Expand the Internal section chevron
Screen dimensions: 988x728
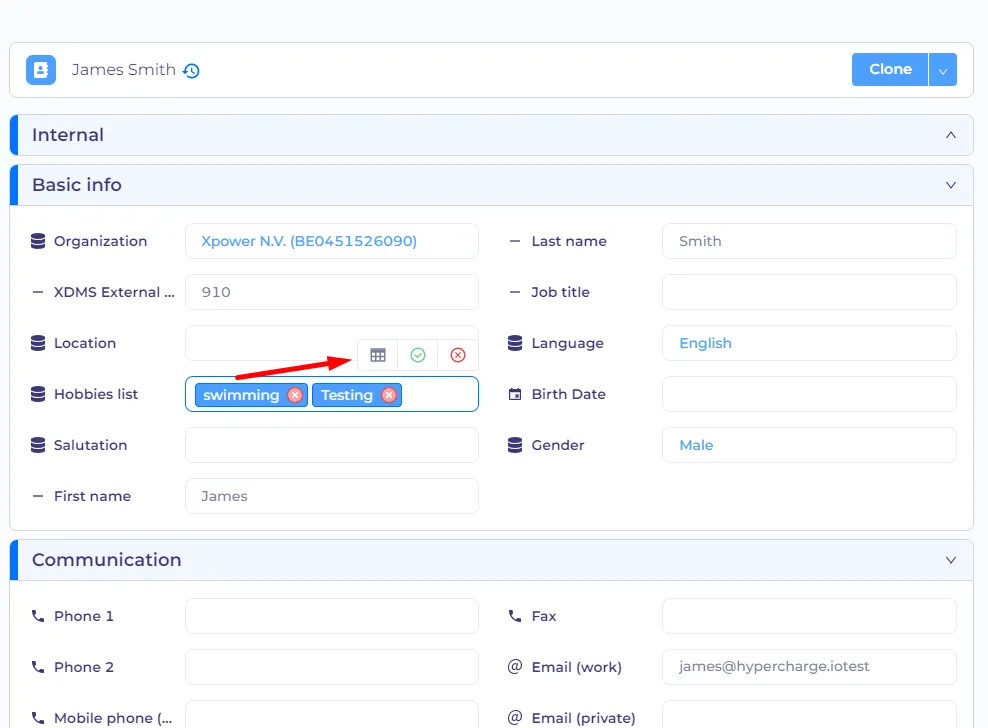951,135
